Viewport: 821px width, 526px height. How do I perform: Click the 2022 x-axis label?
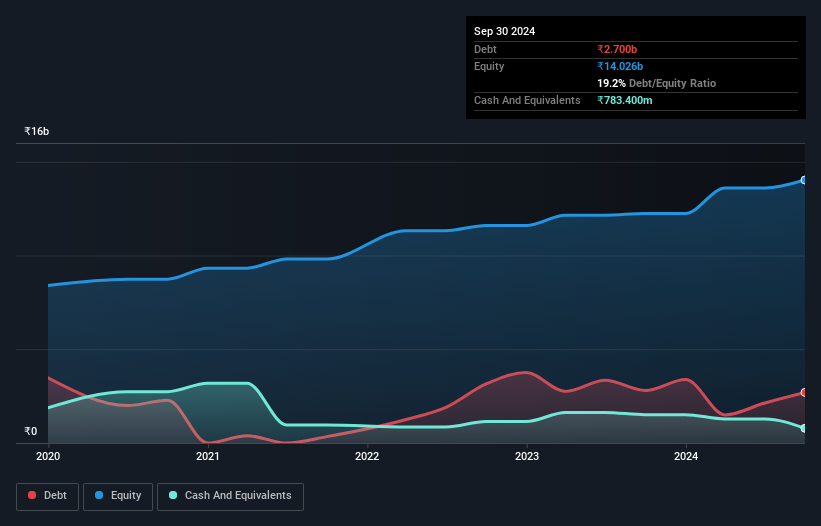(367, 456)
